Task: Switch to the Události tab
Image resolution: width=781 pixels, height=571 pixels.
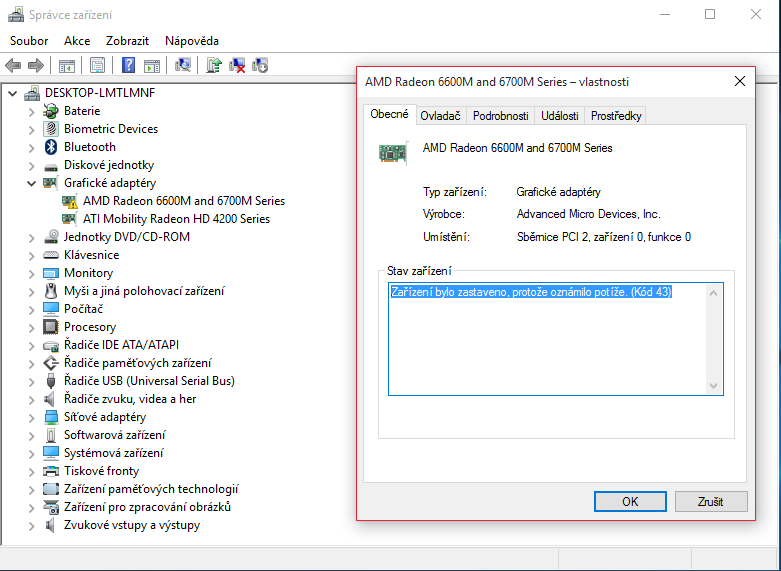Action: pyautogui.click(x=559, y=116)
